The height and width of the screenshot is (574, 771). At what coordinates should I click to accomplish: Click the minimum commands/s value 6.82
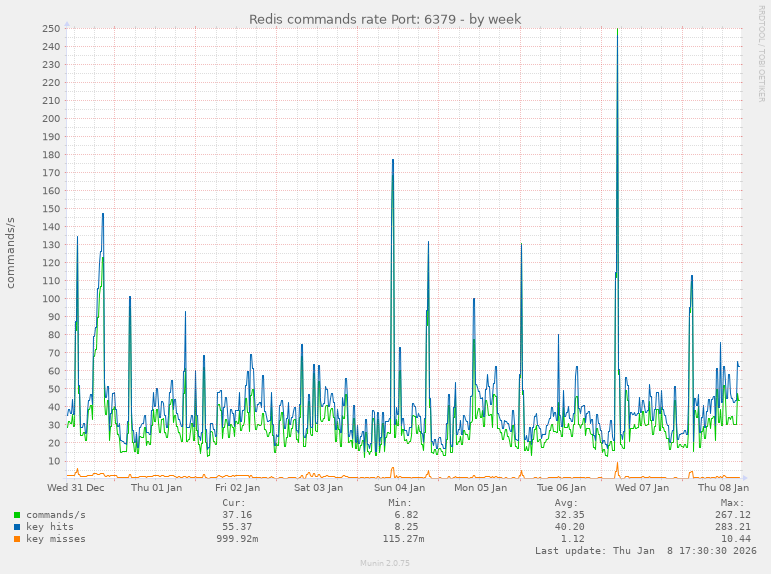coord(406,515)
